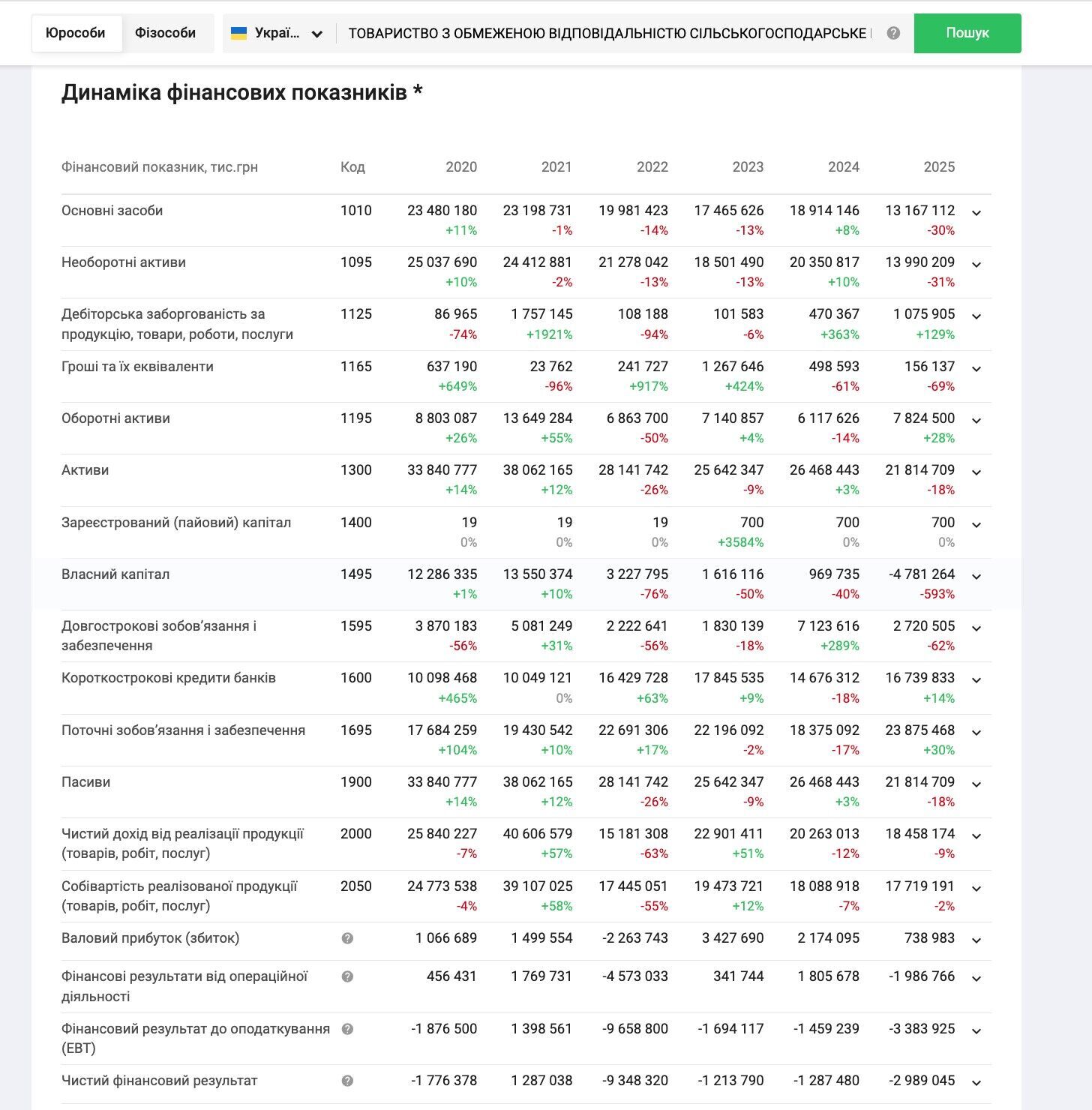Click the 2025 short-term bank loans value 16 739 833

coord(920,678)
